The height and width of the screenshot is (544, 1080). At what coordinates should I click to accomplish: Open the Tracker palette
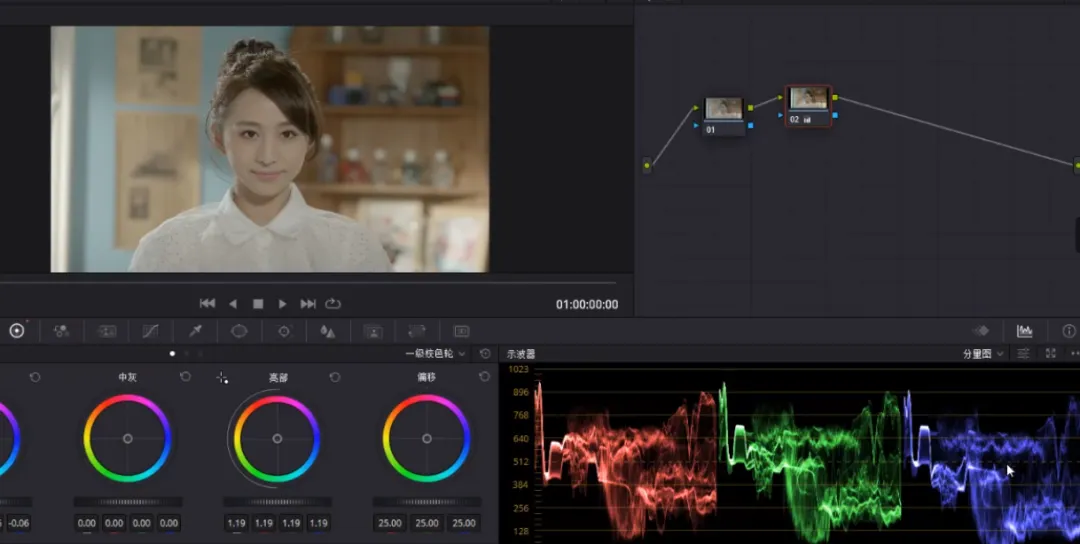pyautogui.click(x=284, y=331)
